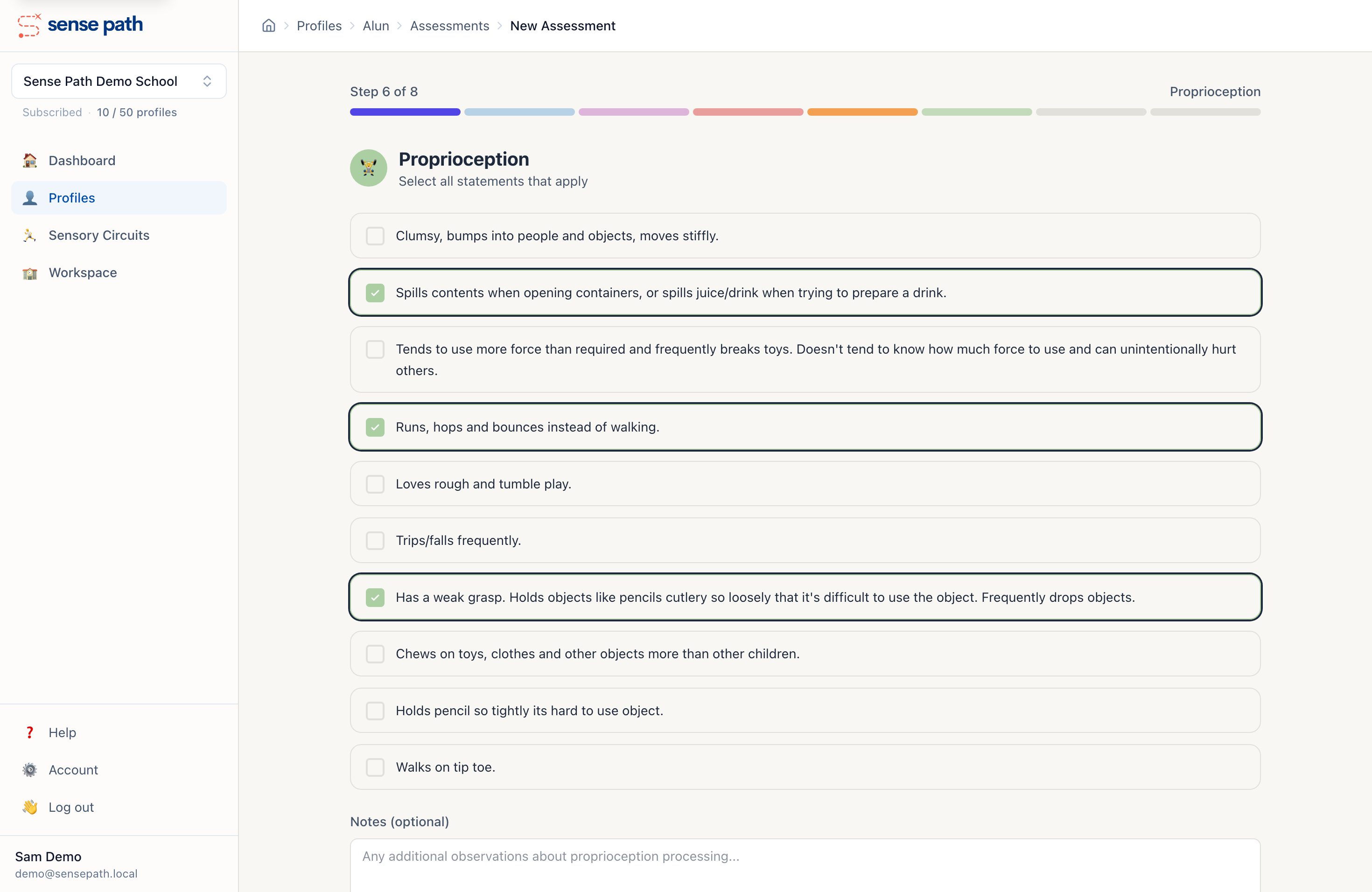Check 'Holds pencil so tightly' checkbox
Viewport: 1372px width, 892px height.
coord(375,711)
